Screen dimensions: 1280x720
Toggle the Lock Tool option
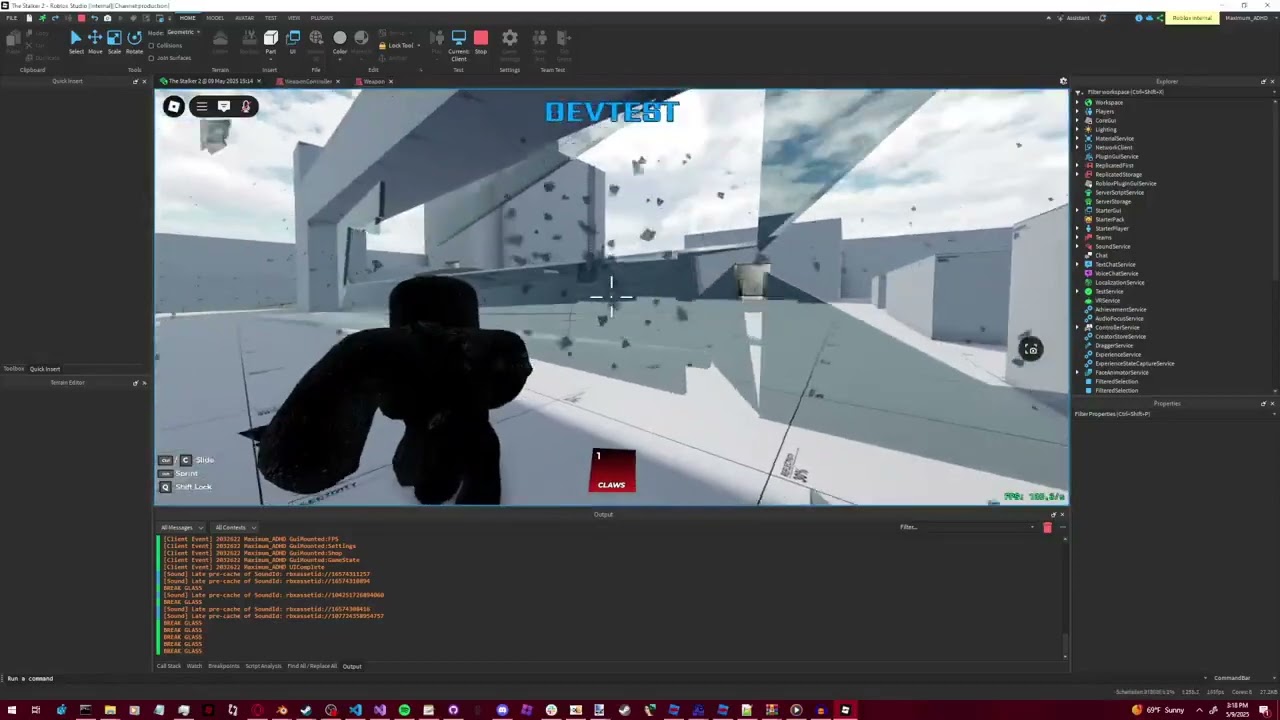point(400,46)
